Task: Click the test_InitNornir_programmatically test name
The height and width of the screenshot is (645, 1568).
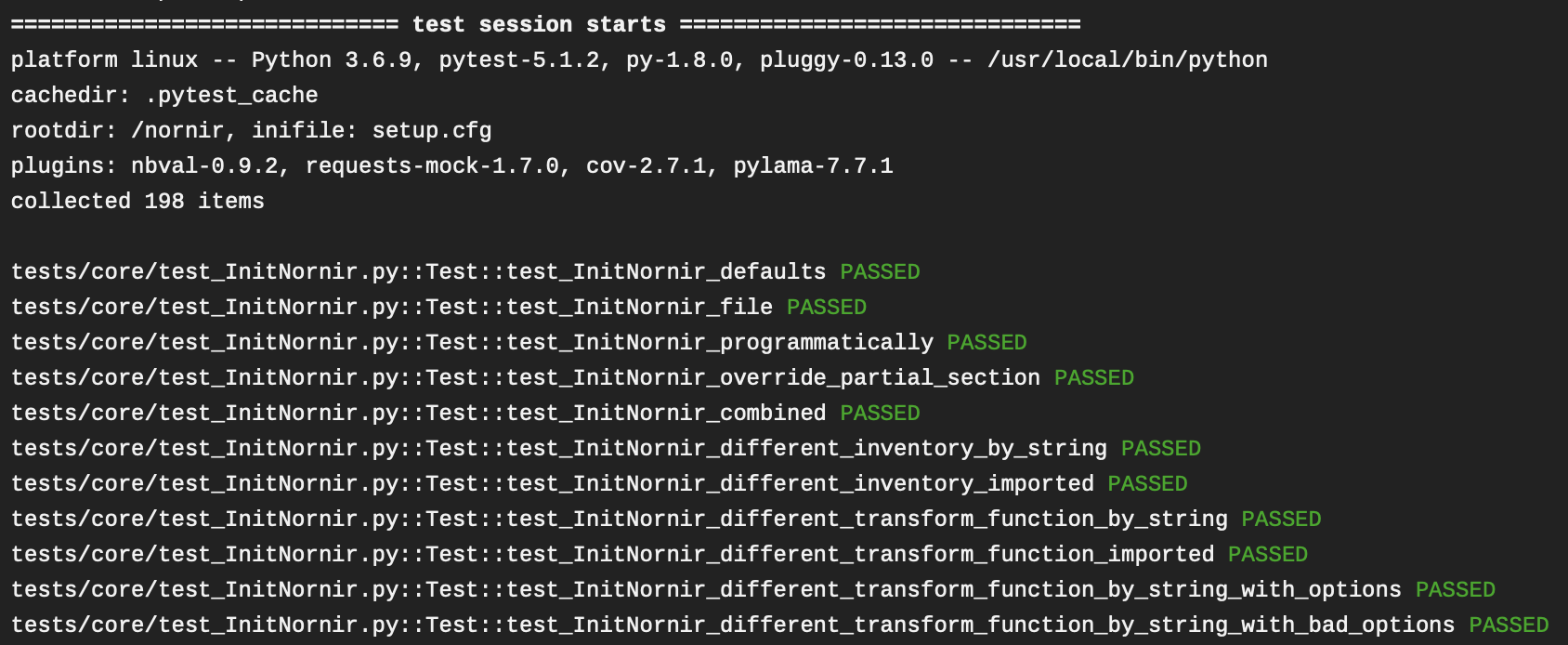Action: 720,342
